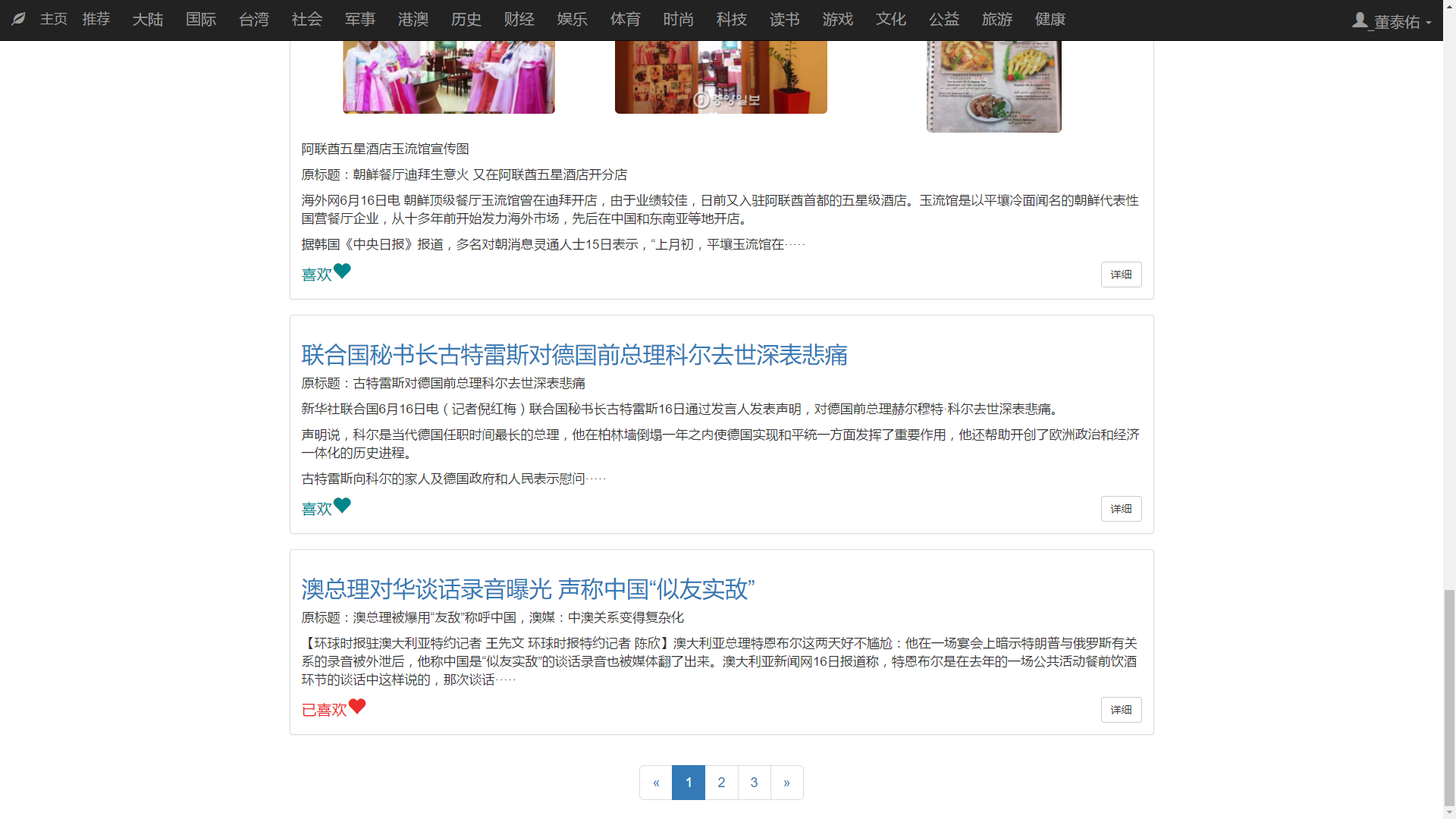The width and height of the screenshot is (1456, 819).
Task: Open headline 联合国秘书长古特雷斯 article link
Action: 574,355
